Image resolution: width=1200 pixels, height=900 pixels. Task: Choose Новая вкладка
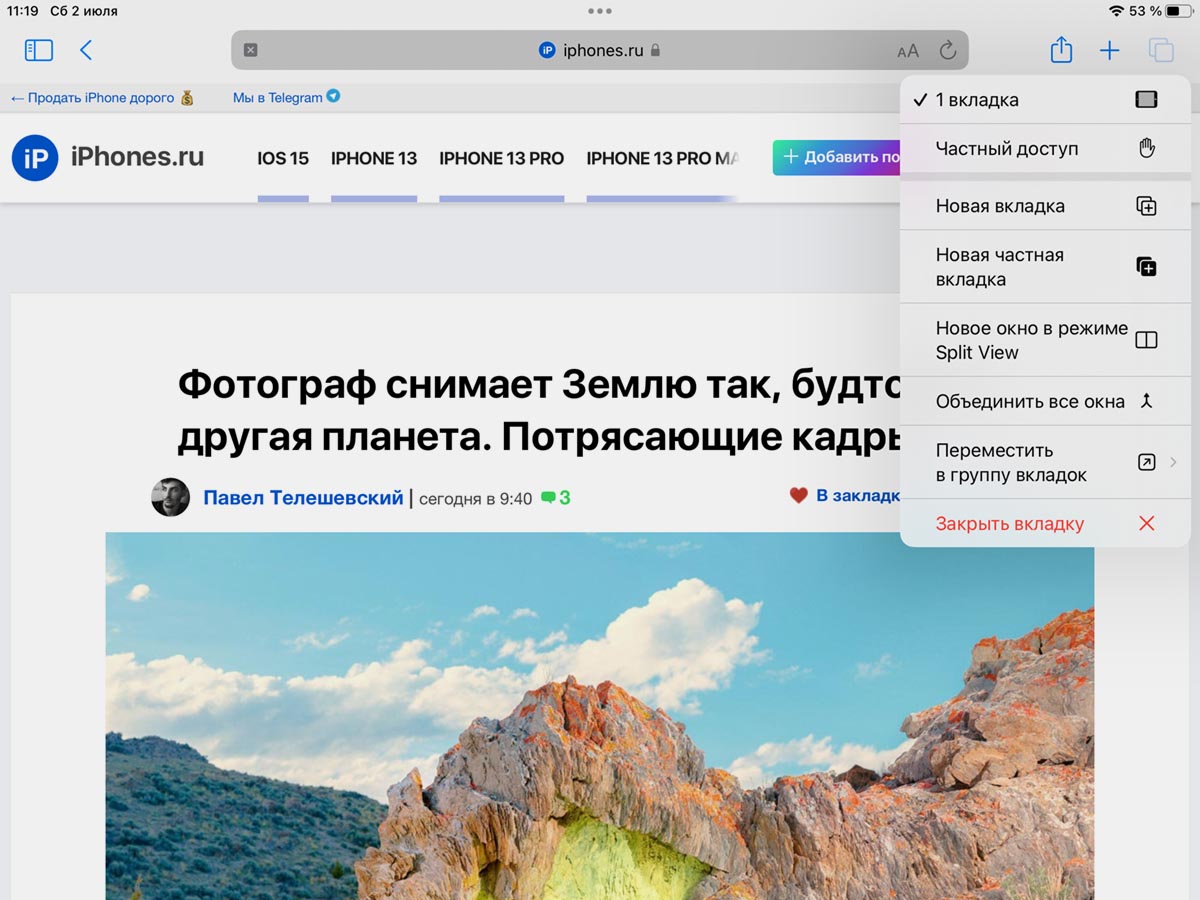coord(1045,206)
